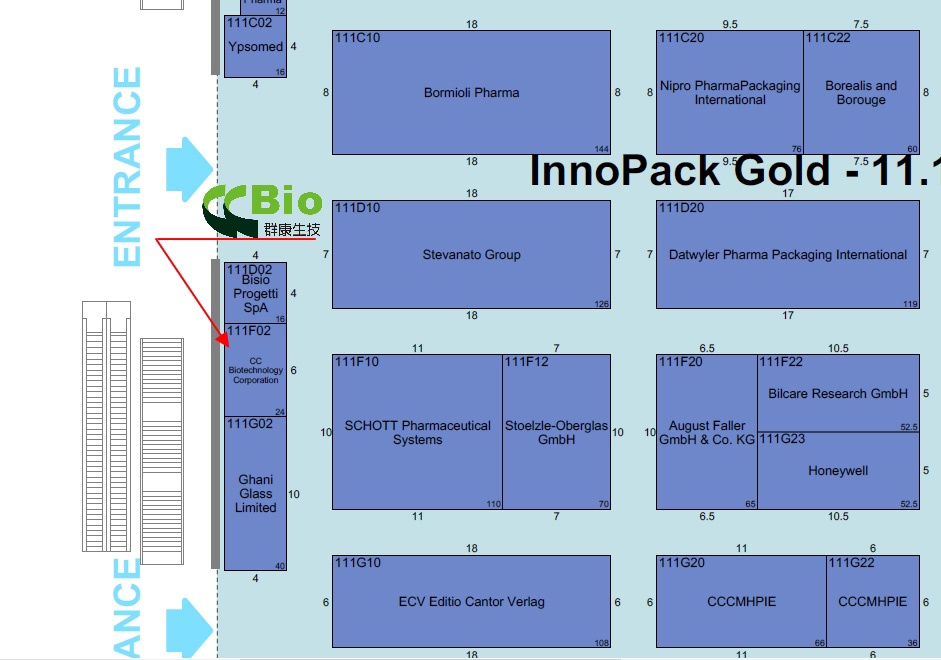Click August Faller GmbH booth 111F20
This screenshot has width=941, height=660.
pos(707,432)
